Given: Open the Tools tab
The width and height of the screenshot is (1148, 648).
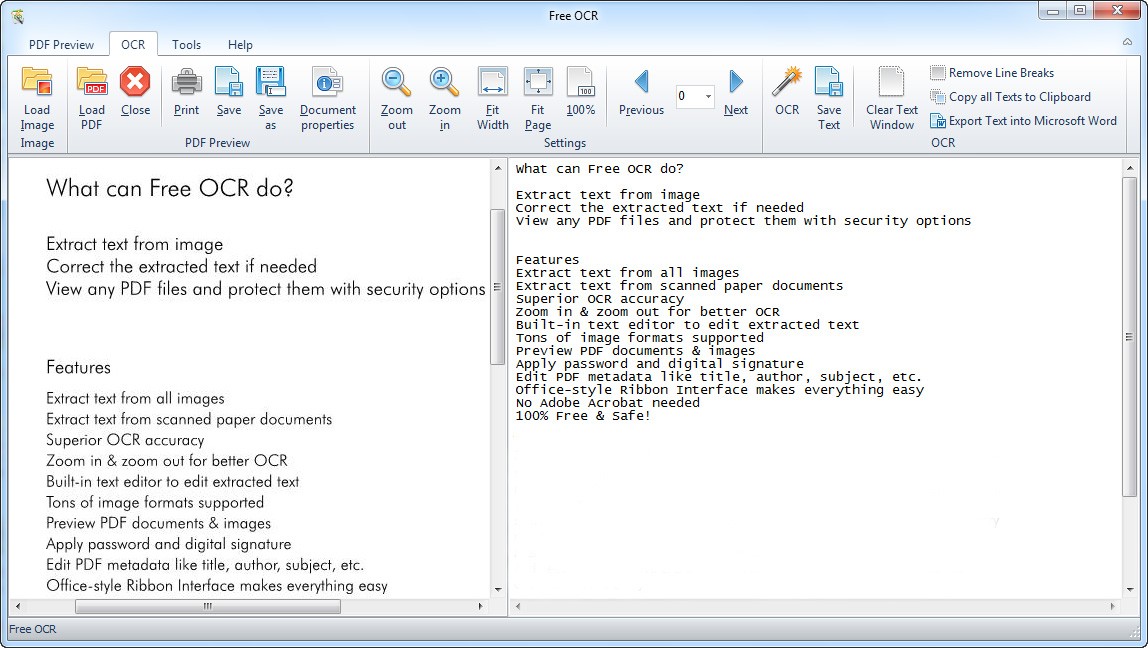Looking at the screenshot, I should tap(187, 45).
